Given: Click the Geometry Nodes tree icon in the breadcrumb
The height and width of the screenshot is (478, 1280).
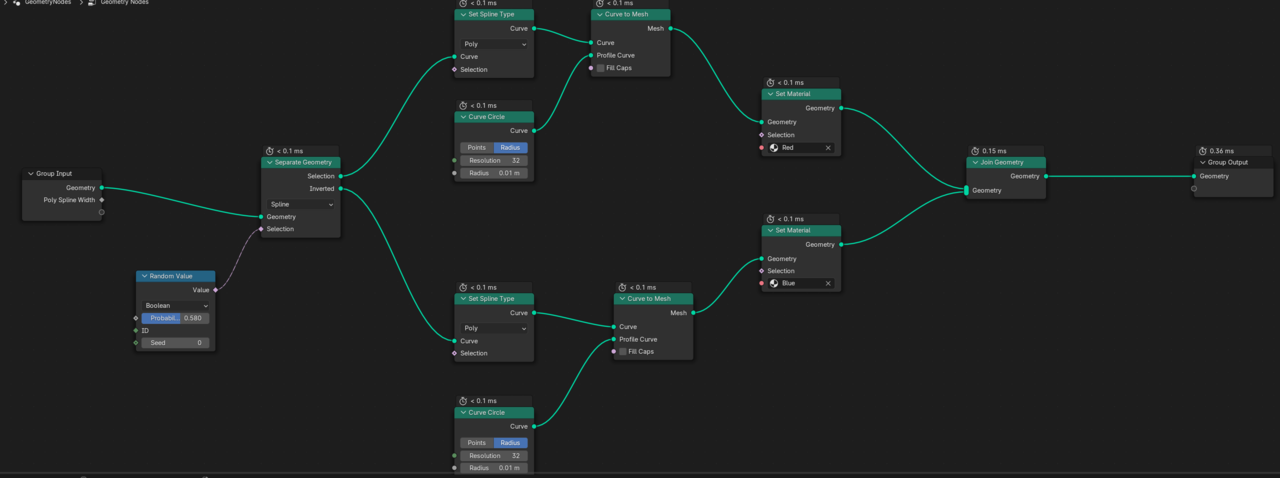Looking at the screenshot, I should click(92, 3).
